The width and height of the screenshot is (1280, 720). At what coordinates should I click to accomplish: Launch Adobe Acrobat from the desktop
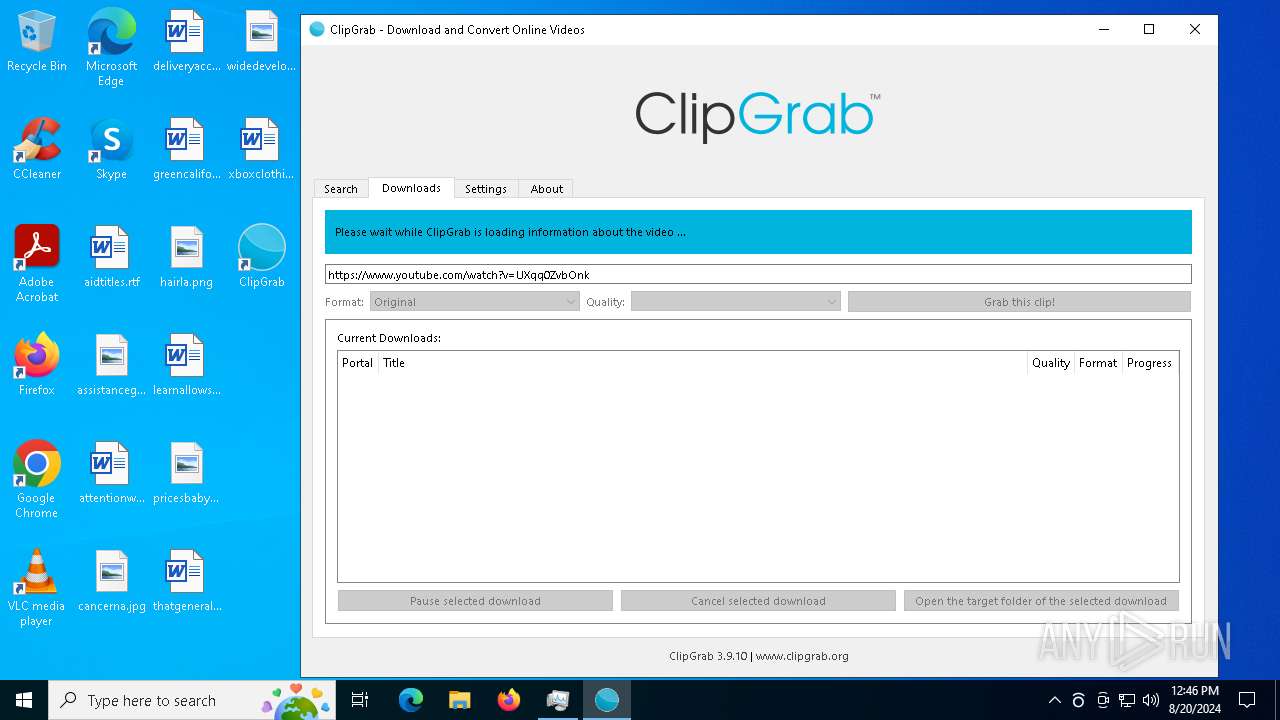pos(37,264)
